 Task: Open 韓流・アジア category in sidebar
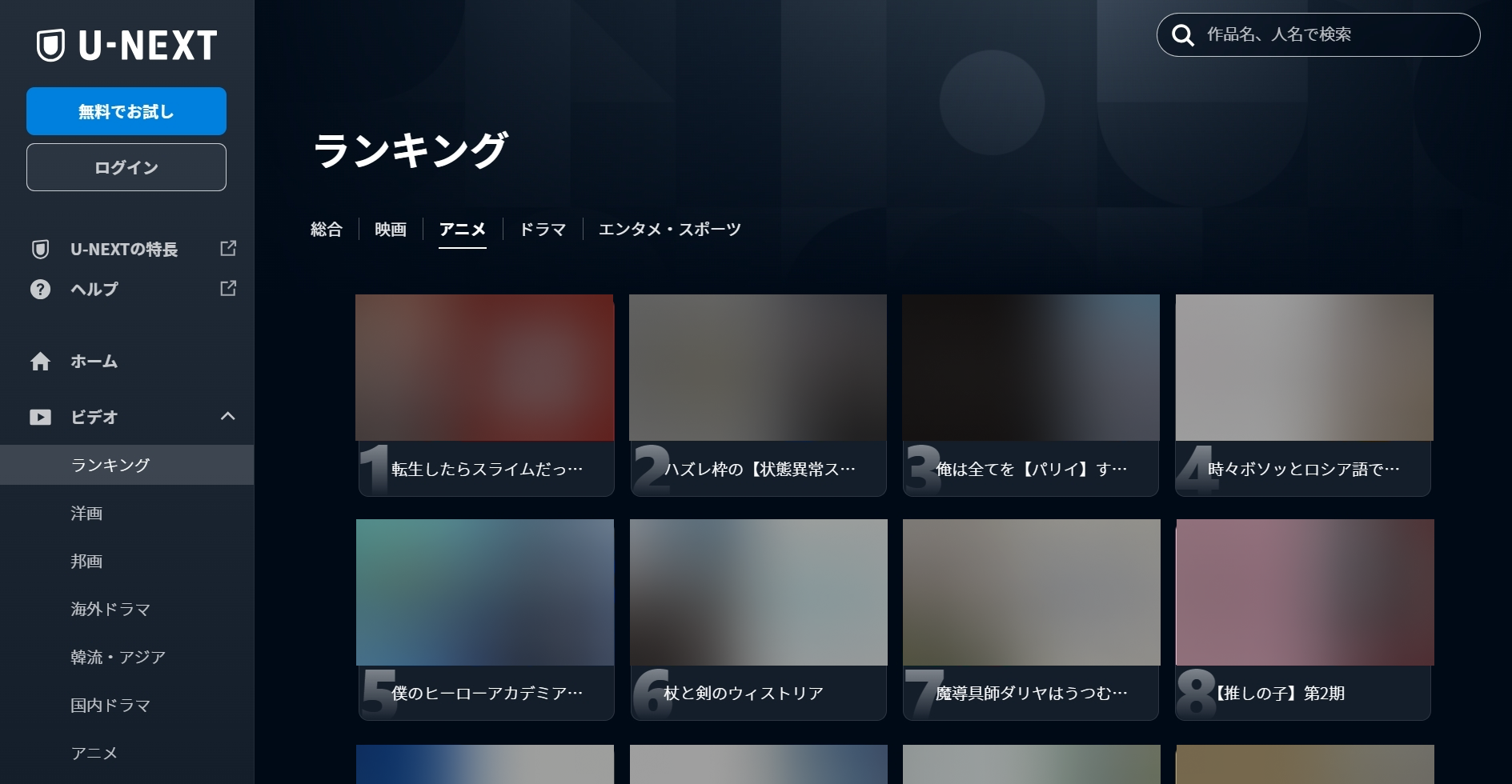(118, 657)
